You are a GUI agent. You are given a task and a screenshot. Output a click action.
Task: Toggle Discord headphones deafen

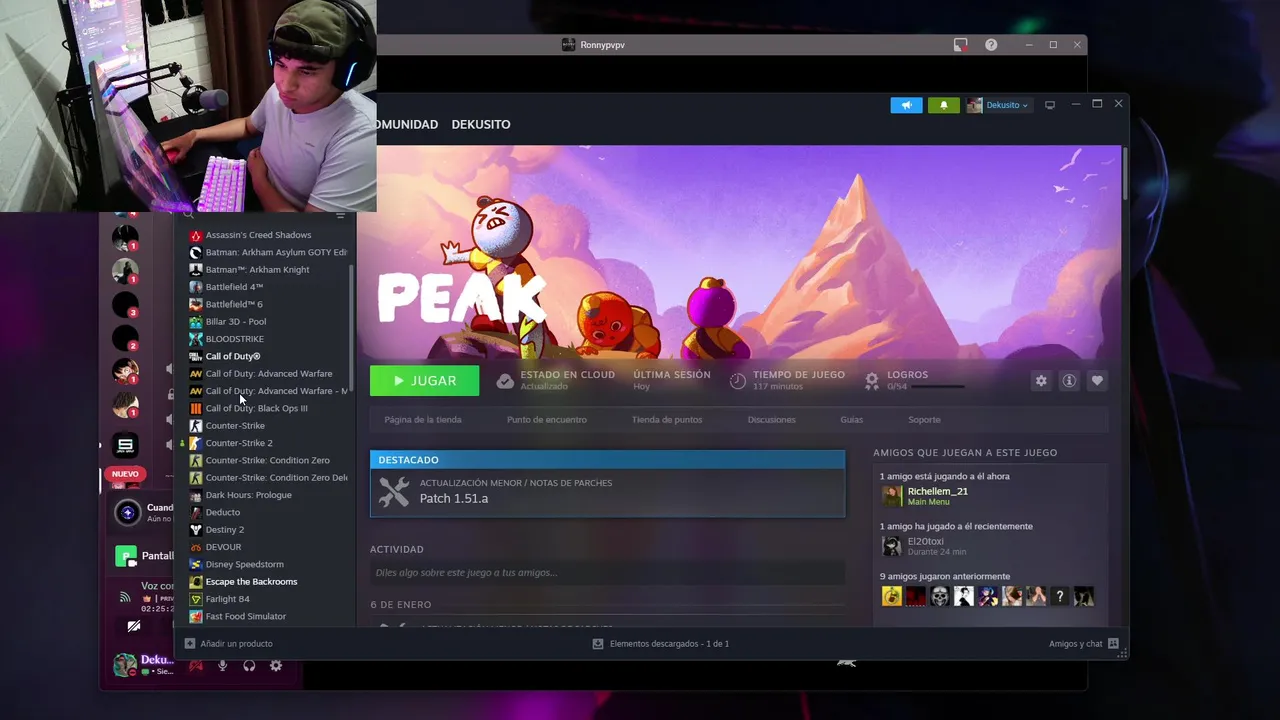point(249,666)
